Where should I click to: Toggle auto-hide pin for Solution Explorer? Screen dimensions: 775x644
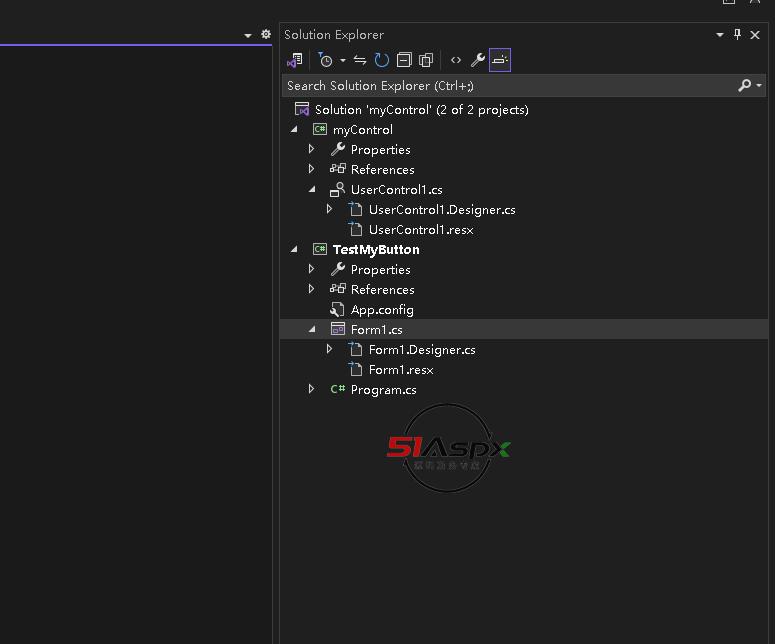[738, 35]
